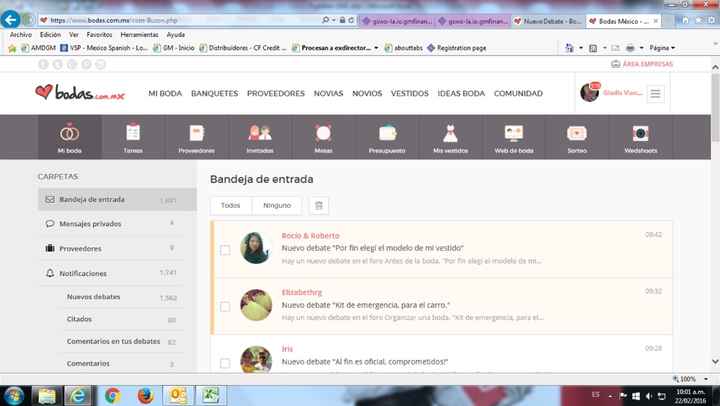This screenshot has width=720, height=406.
Task: Select the checkbox beside Iris's message
Action: [225, 362]
